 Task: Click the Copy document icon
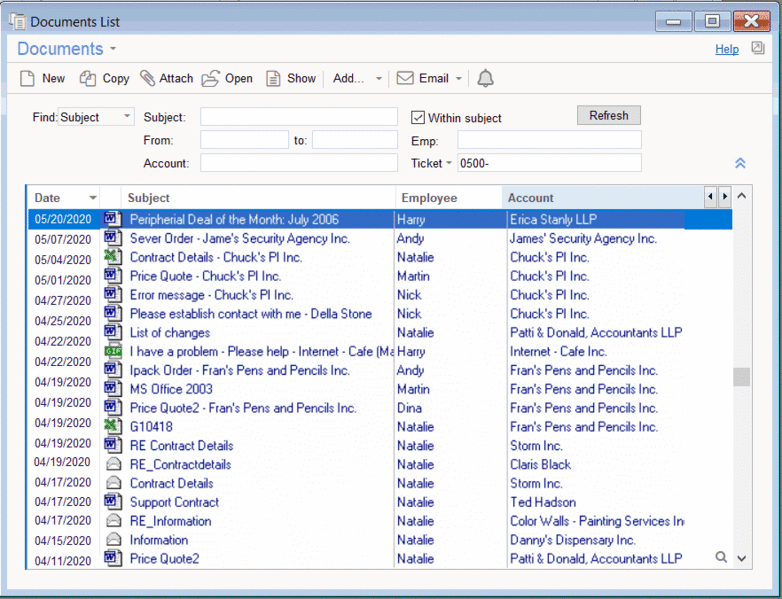pyautogui.click(x=88, y=78)
